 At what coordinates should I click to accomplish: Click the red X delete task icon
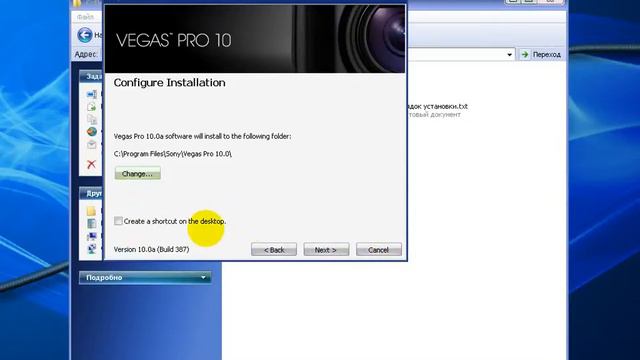pos(91,164)
